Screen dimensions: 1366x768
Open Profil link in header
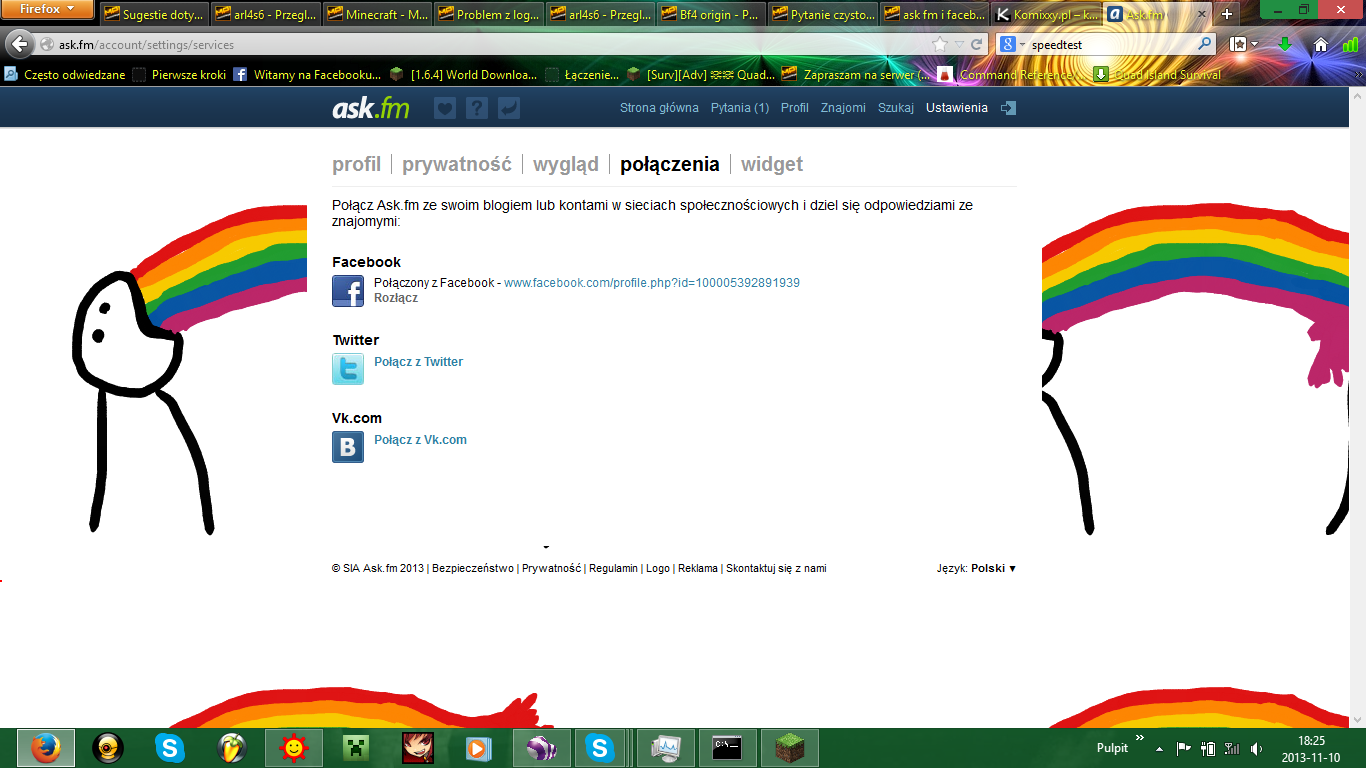click(795, 108)
